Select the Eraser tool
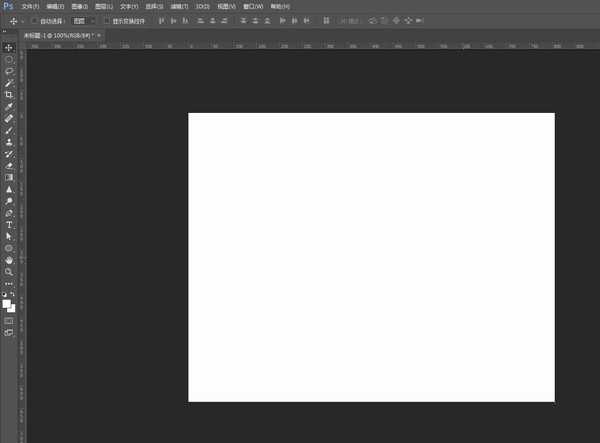The height and width of the screenshot is (443, 600). 9,166
